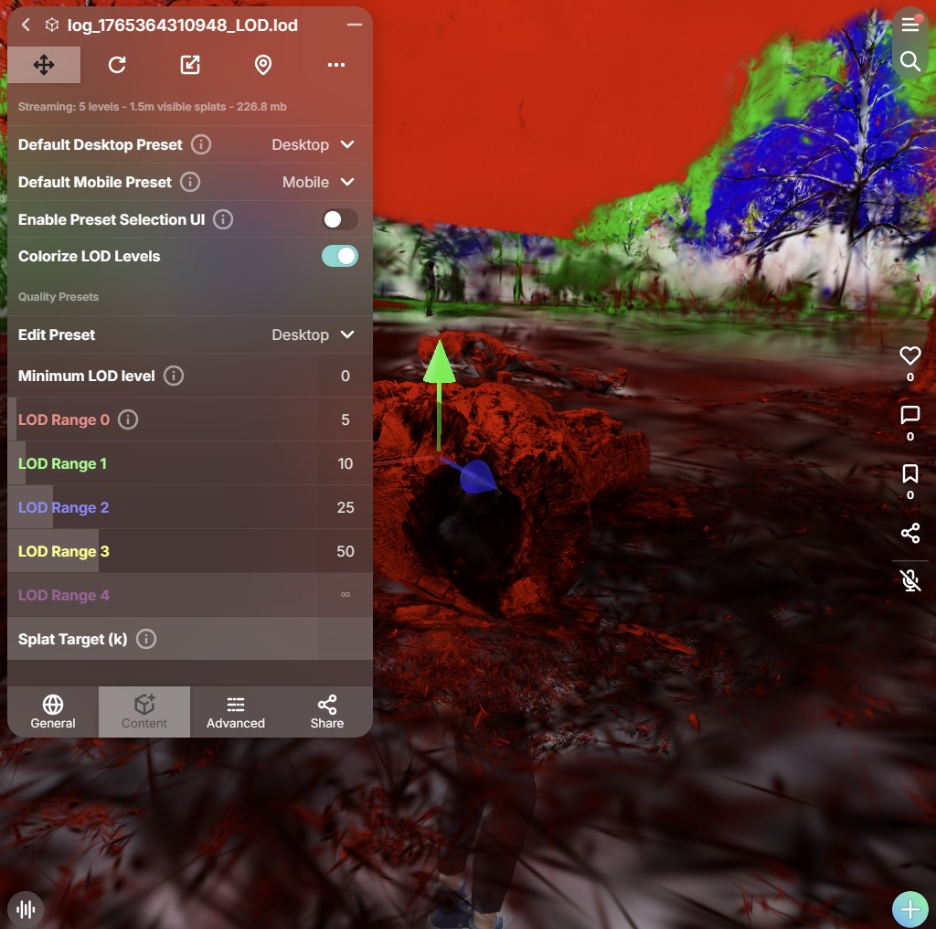
Task: Switch to the General tab
Action: (x=53, y=712)
